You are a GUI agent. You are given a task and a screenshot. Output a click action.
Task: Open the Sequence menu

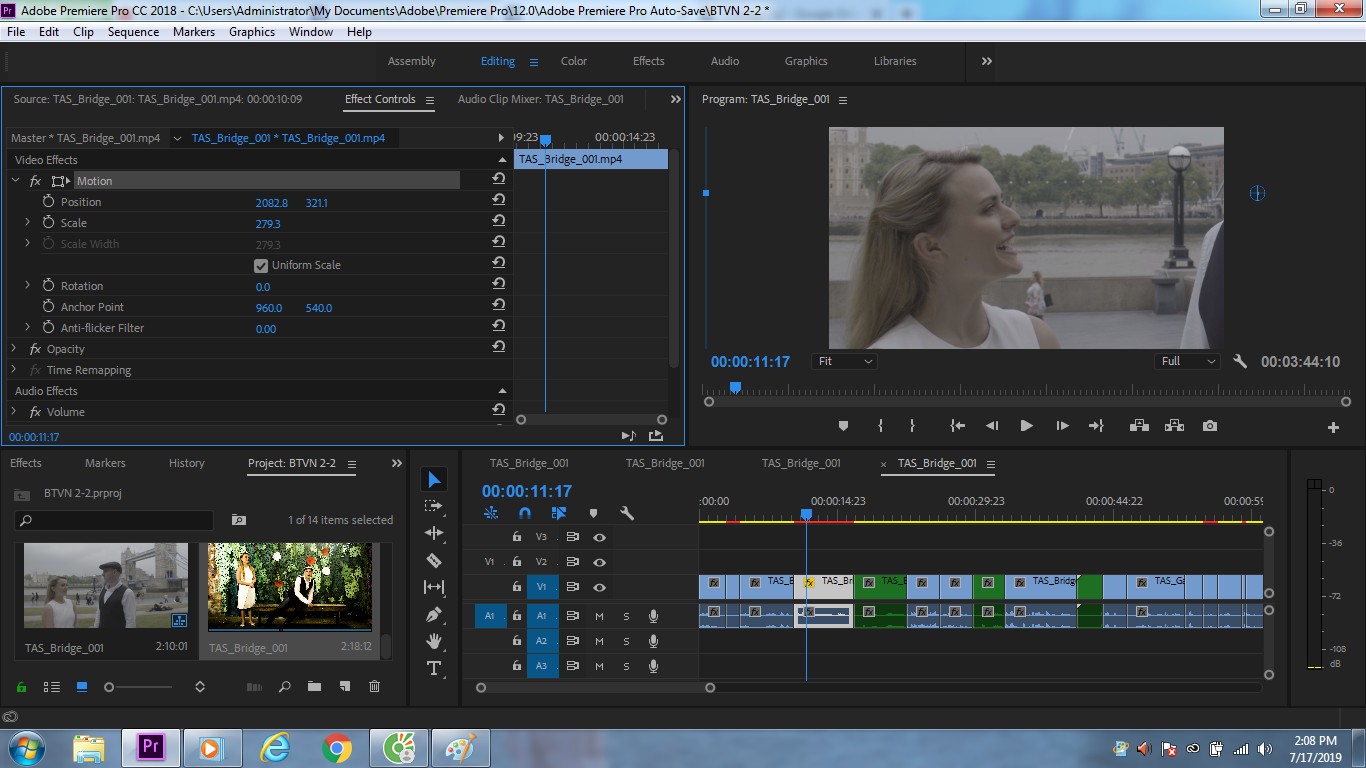[x=133, y=32]
